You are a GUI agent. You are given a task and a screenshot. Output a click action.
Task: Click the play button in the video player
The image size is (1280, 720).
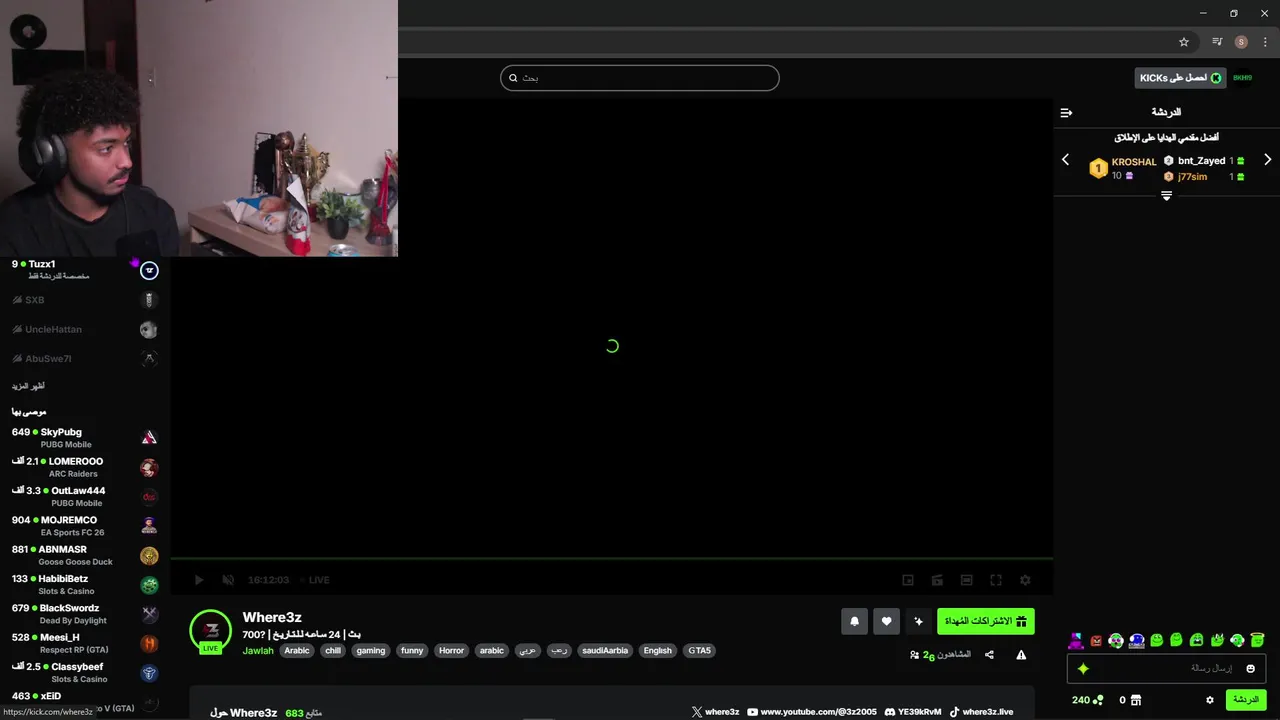(198, 580)
